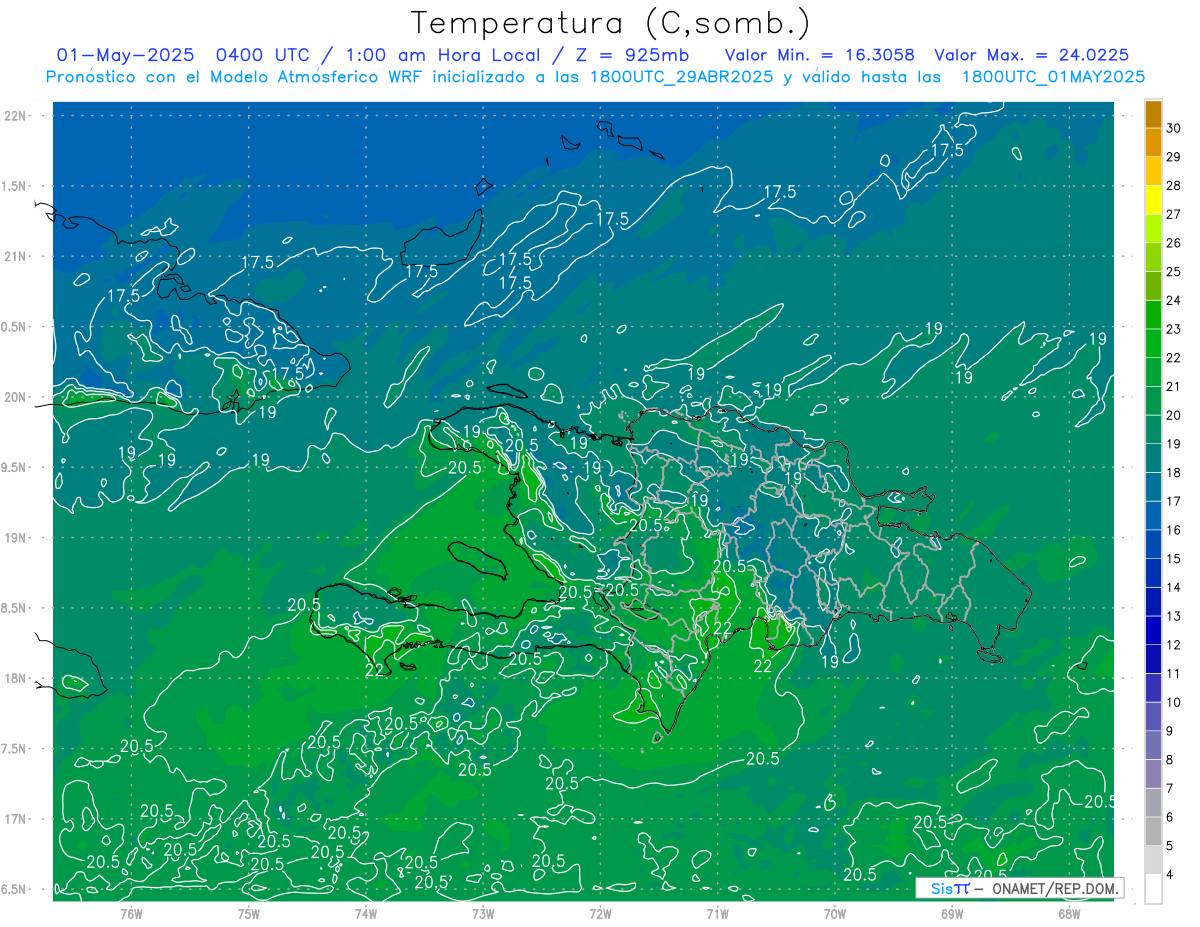
Task: Click the "22N" latitude axis label
Action: (15, 115)
